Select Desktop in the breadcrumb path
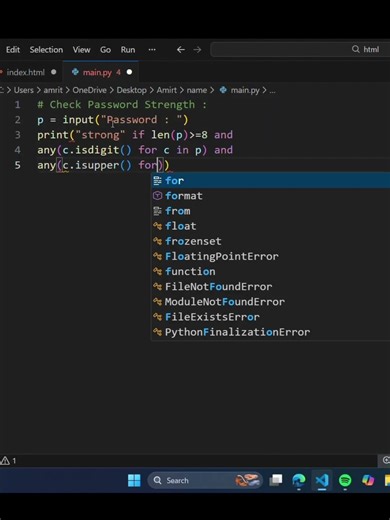The width and height of the screenshot is (390, 520). coord(131,90)
